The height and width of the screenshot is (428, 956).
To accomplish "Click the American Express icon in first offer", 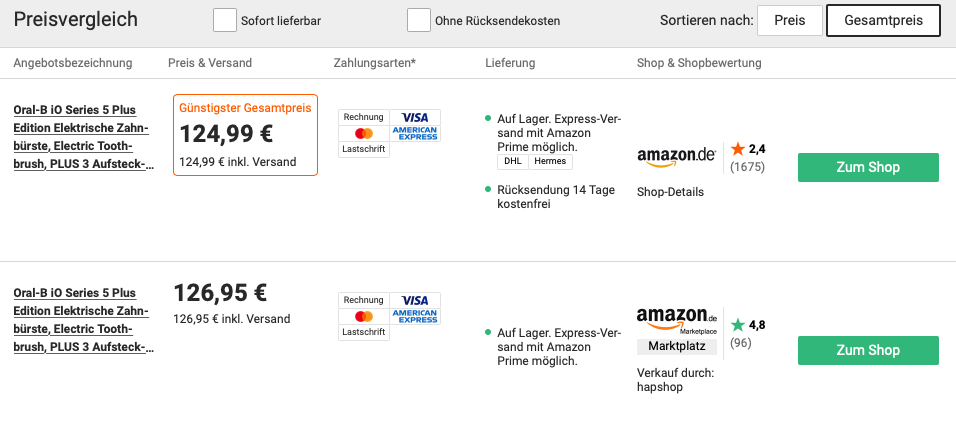I will 415,134.
